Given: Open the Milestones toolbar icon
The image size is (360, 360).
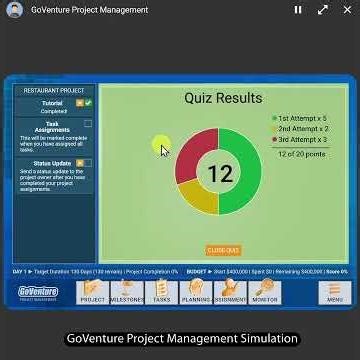Looking at the screenshot, I should [x=127, y=293].
